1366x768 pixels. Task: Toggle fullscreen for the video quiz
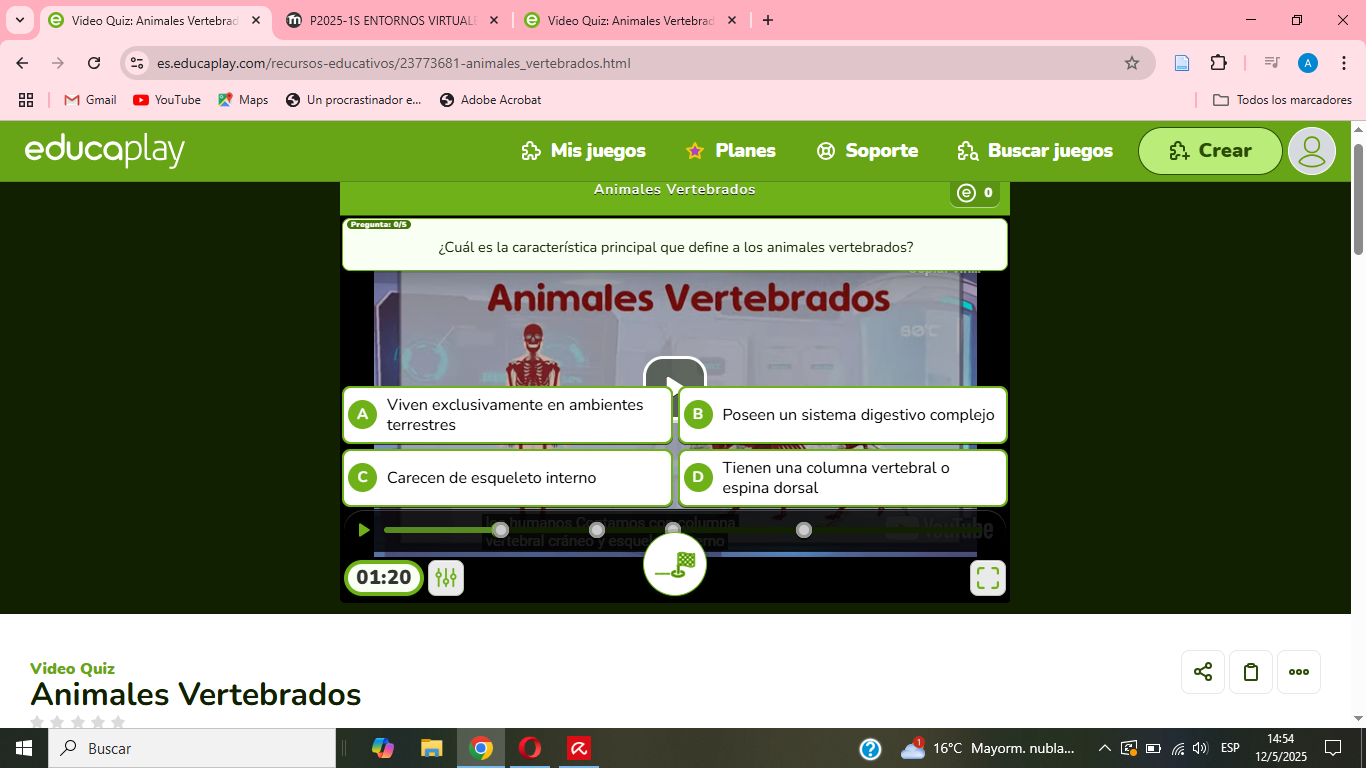[x=988, y=578]
